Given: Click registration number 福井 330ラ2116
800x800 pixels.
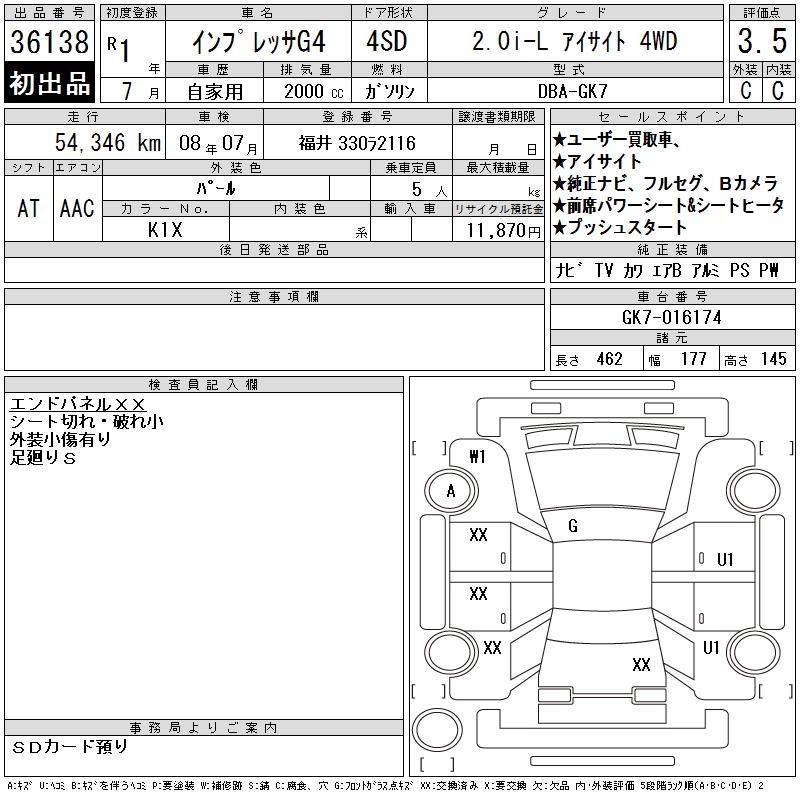Looking at the screenshot, I should (x=357, y=143).
